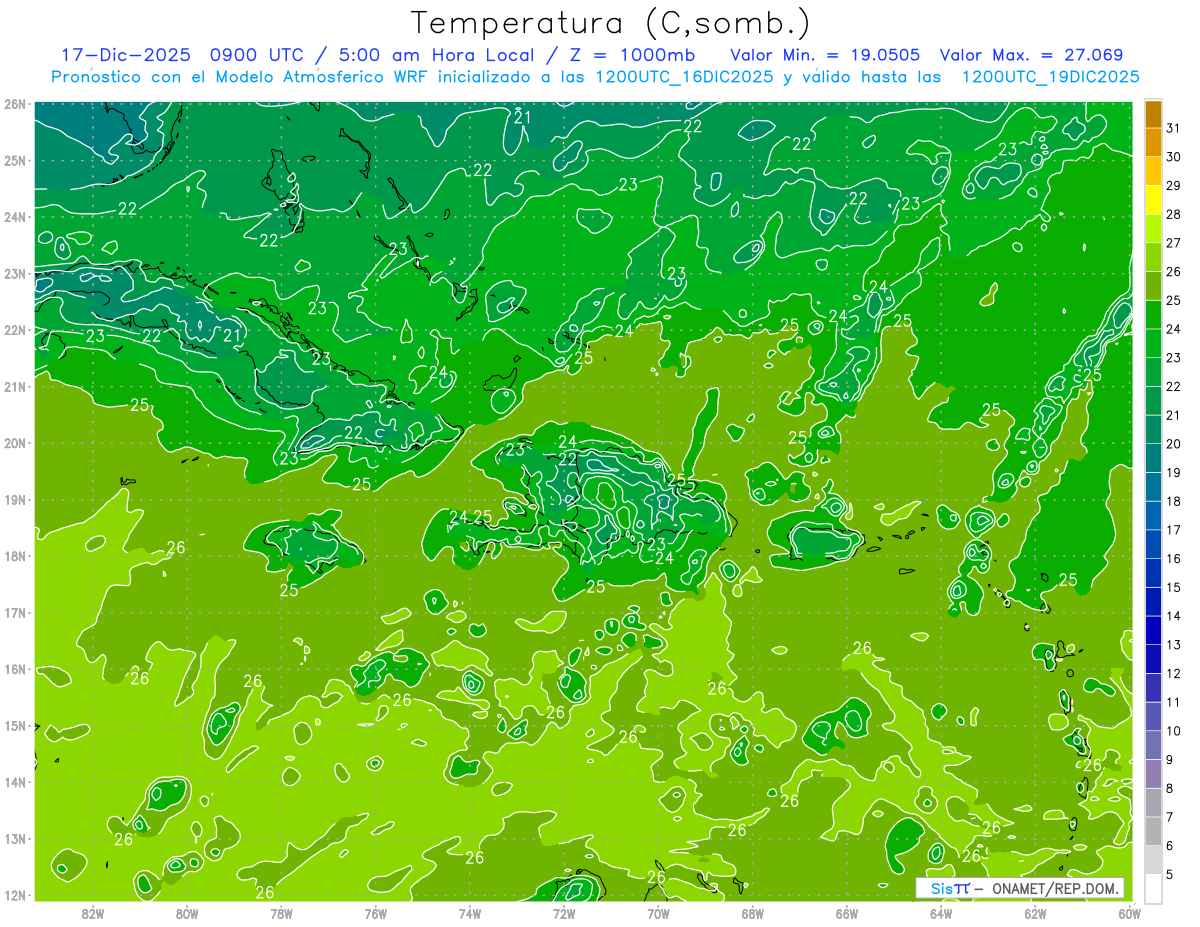
Task: Pick the green swatch between legend 24 and 25
Action: (x=1153, y=315)
